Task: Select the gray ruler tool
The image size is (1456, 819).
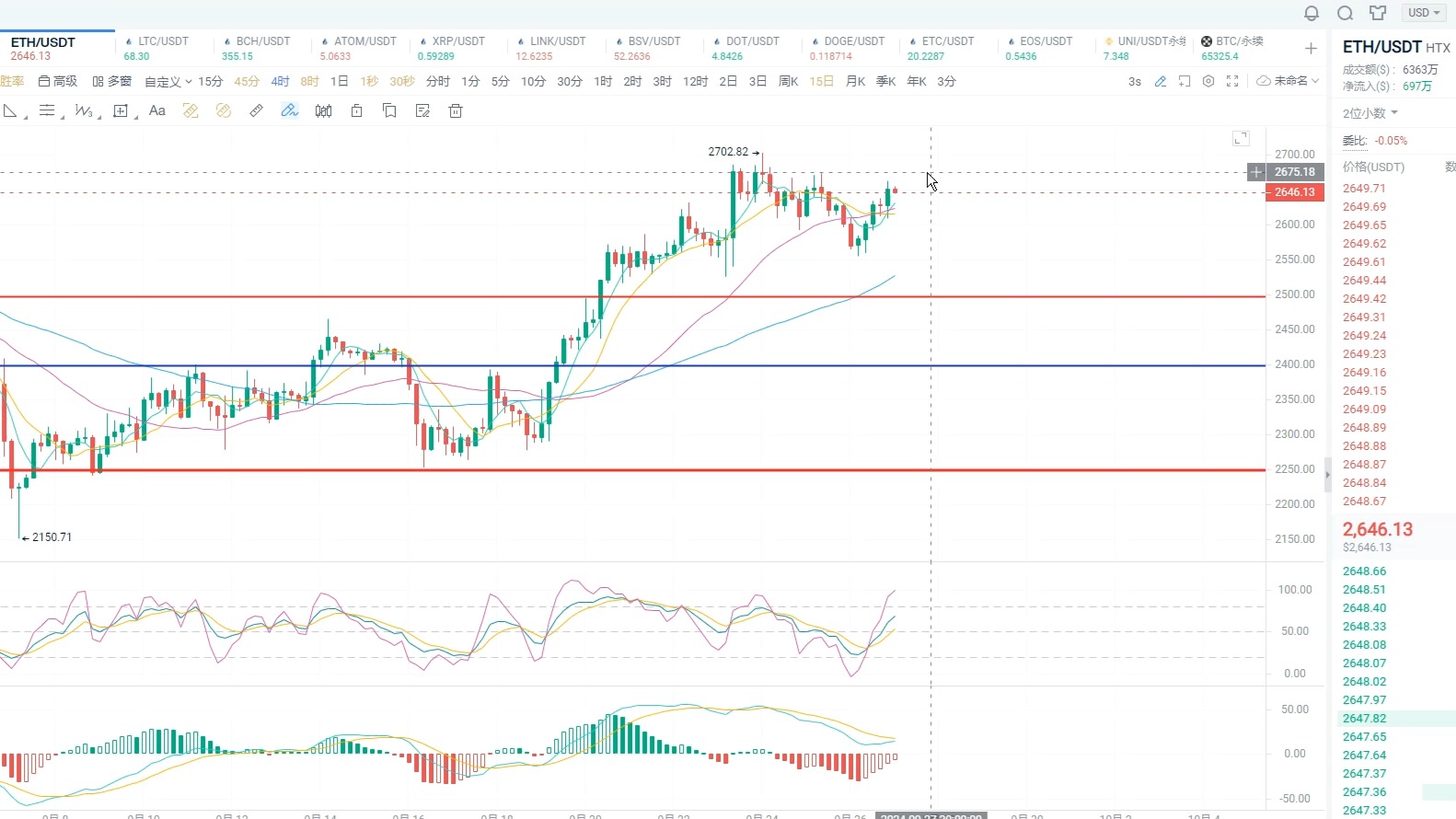Action: tap(257, 110)
